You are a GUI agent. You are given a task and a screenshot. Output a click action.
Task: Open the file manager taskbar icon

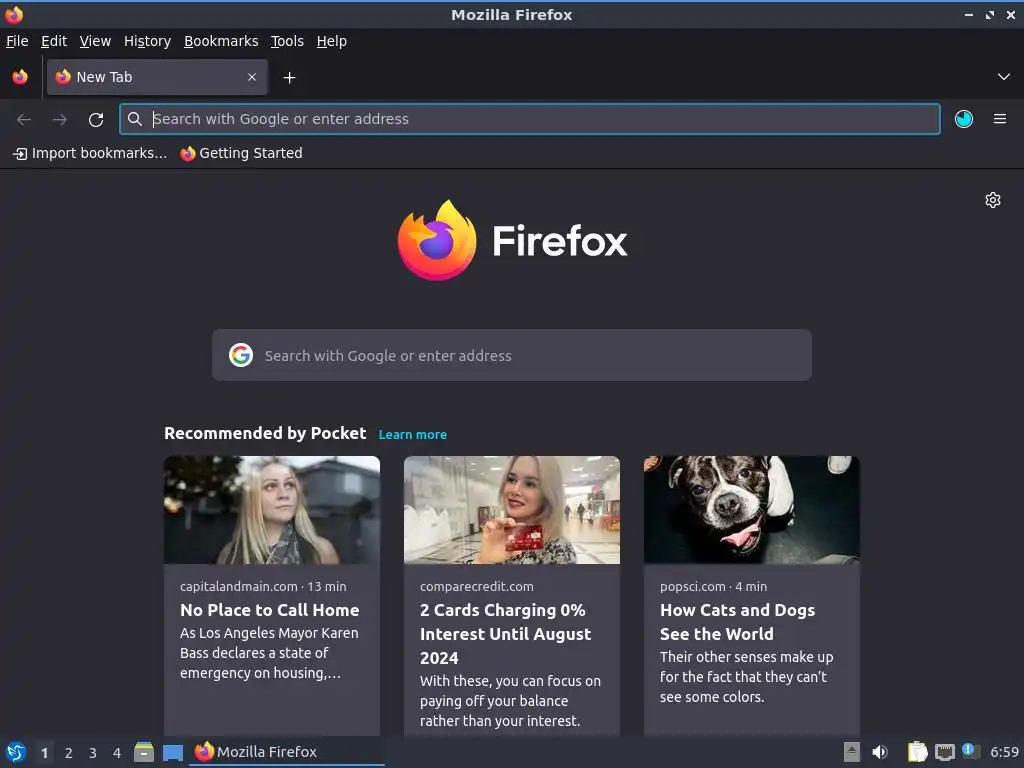pos(144,752)
